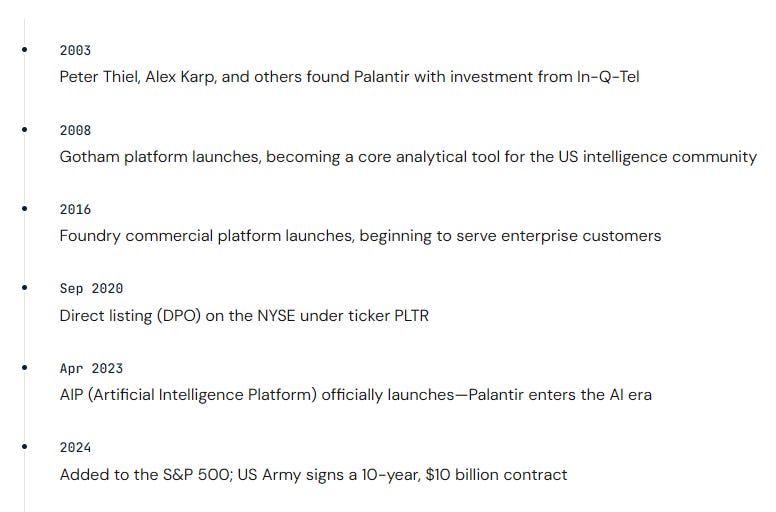Viewport: 776px width, 512px height.
Task: Select the 2016 year label
Action: tap(75, 209)
